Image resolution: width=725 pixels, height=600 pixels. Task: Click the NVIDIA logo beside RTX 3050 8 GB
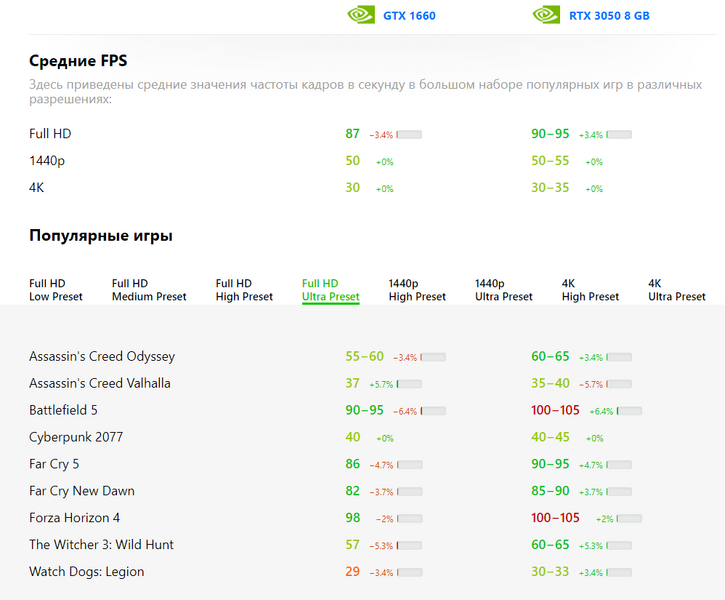coord(546,15)
